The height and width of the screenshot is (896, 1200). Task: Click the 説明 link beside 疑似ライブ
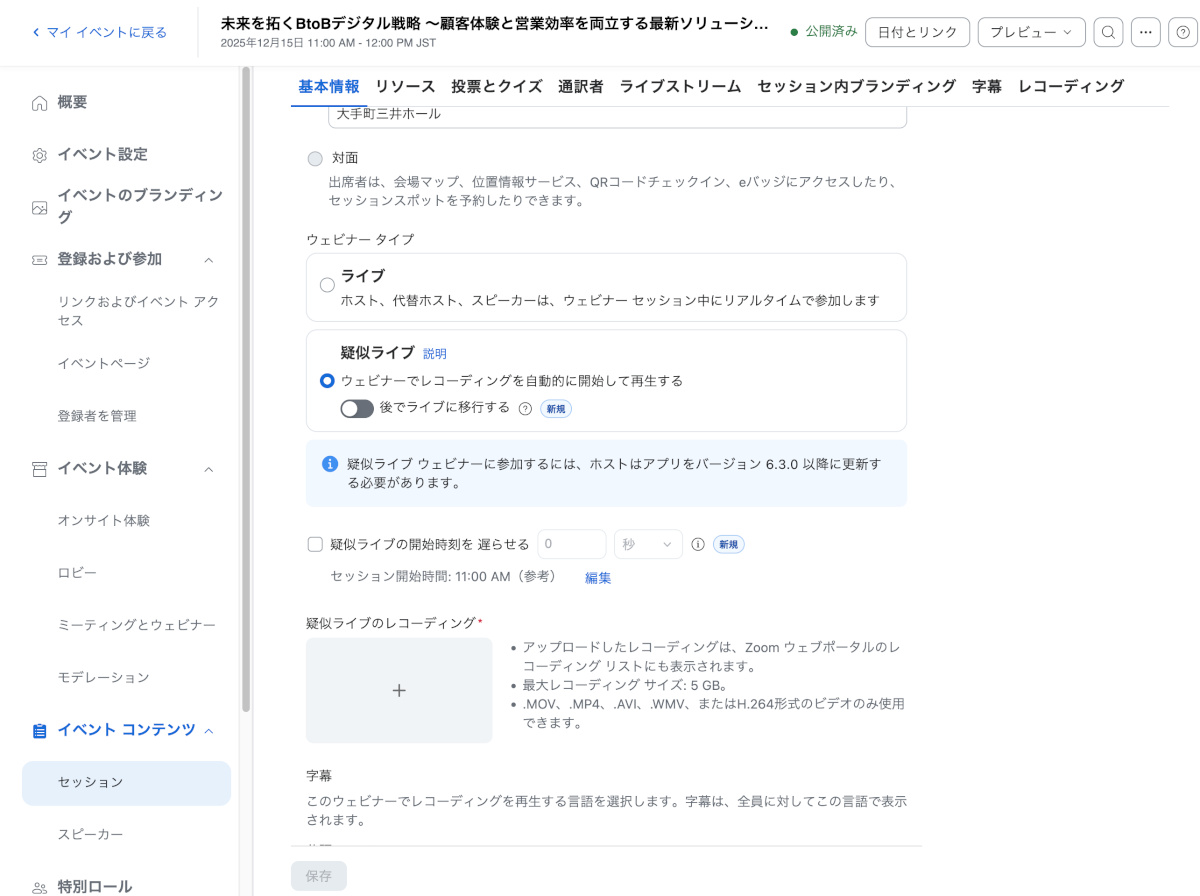[x=435, y=354]
